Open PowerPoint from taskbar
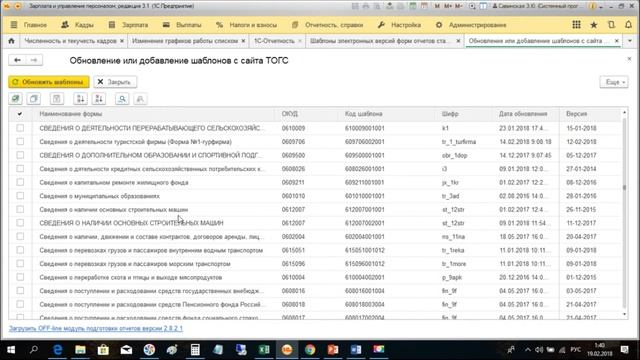The height and width of the screenshot is (360, 640). [x=333, y=350]
